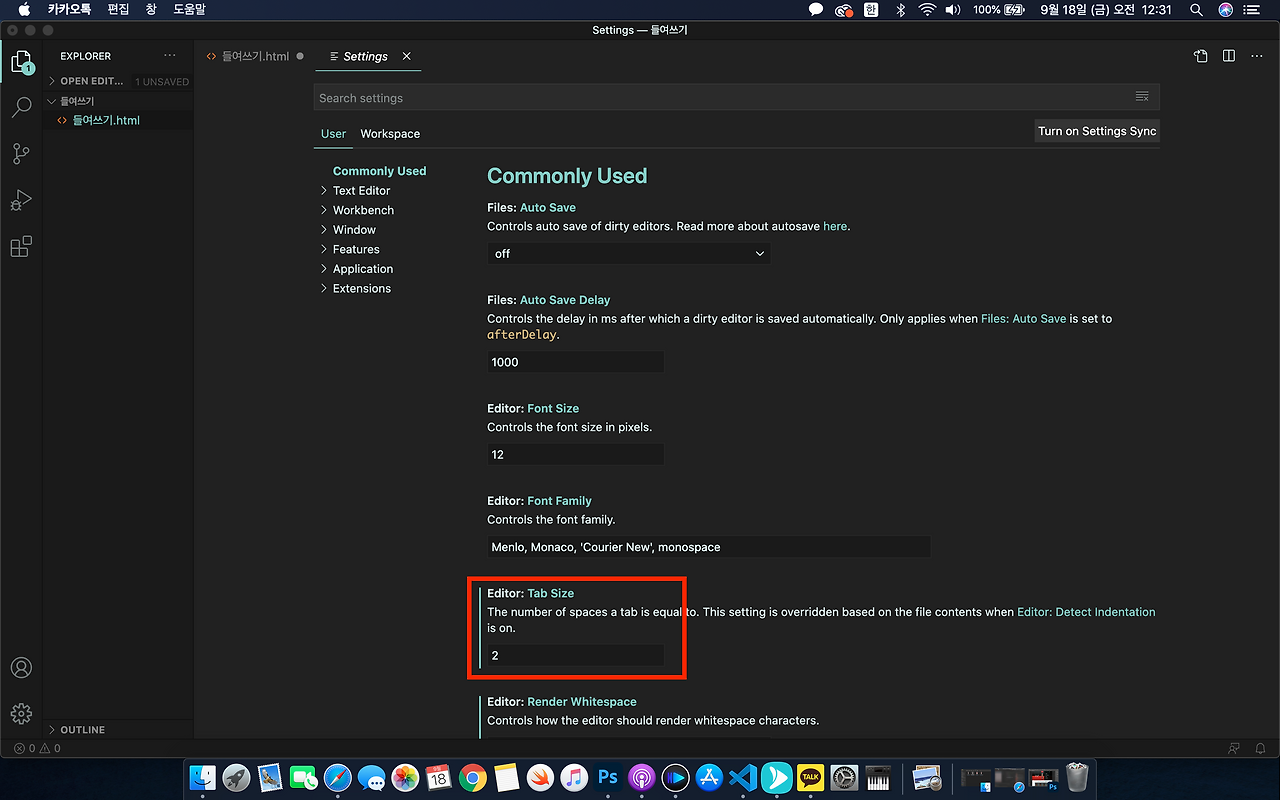1280x800 pixels.
Task: Open the Manage gear in the lower left
Action: [21, 713]
